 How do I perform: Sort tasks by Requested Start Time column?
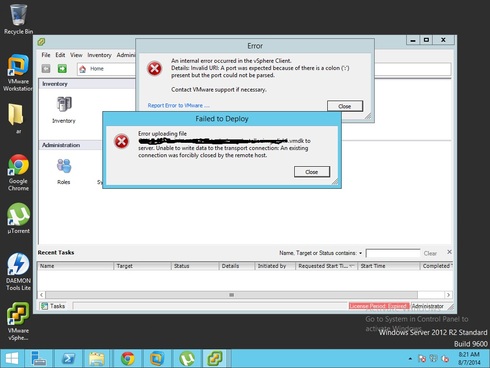click(327, 266)
